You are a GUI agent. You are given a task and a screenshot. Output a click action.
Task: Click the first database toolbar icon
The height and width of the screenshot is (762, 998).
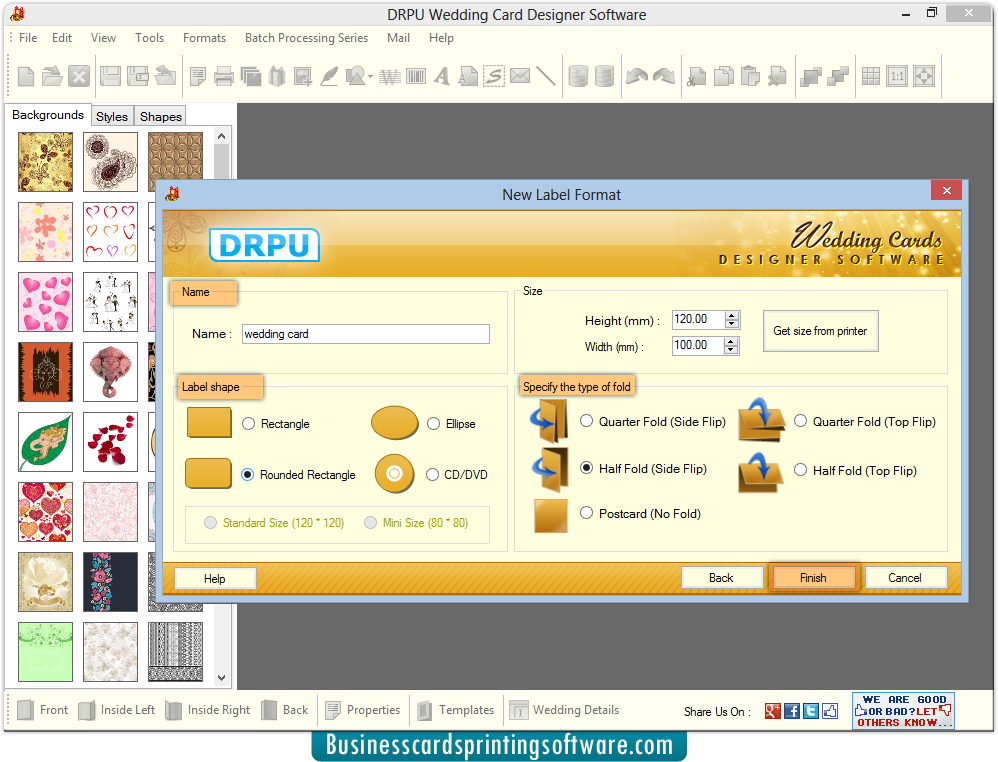(578, 76)
